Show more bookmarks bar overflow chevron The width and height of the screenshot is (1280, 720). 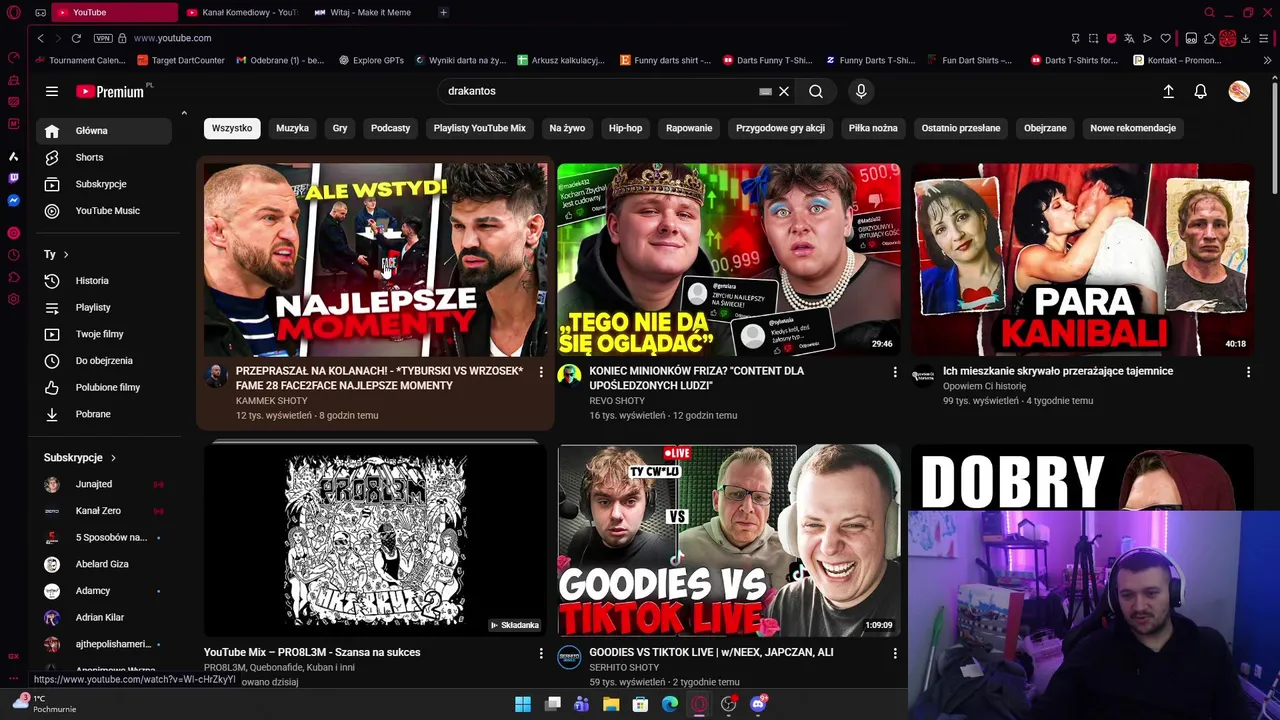(1268, 60)
